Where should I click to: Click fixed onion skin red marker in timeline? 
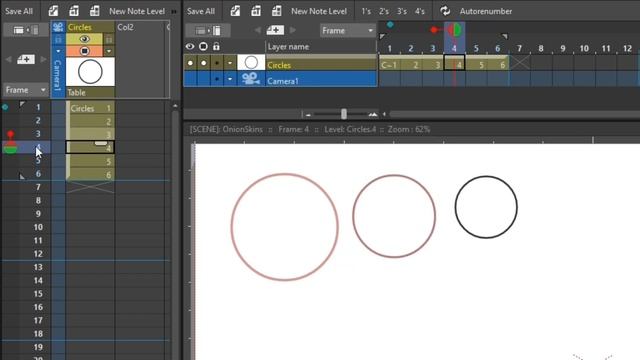click(433, 29)
